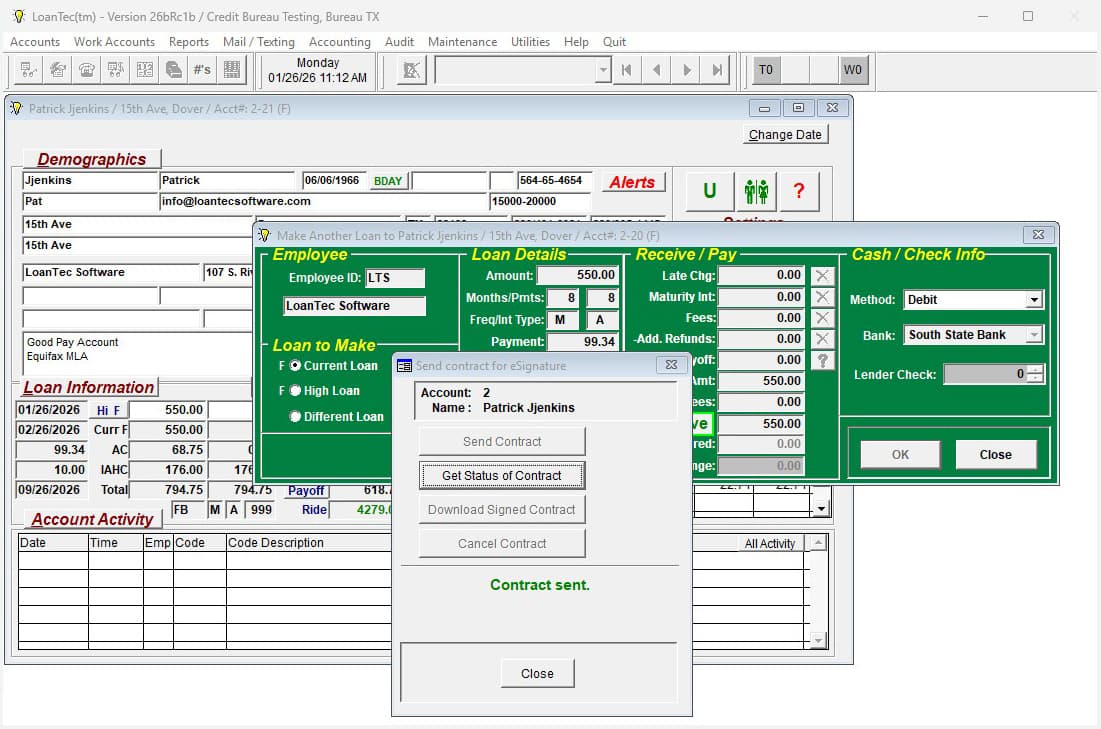Click the Hi F link

108,410
